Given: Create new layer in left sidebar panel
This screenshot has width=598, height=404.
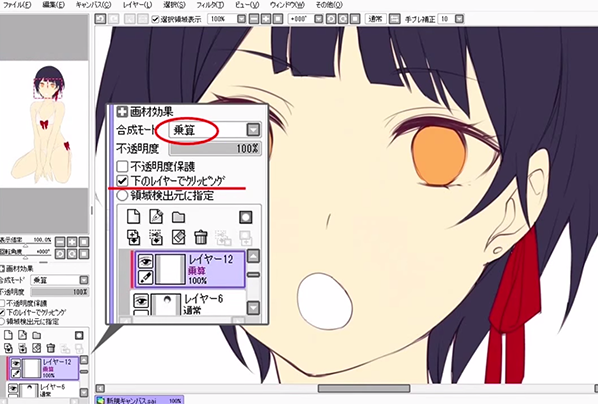Looking at the screenshot, I should coord(8,335).
